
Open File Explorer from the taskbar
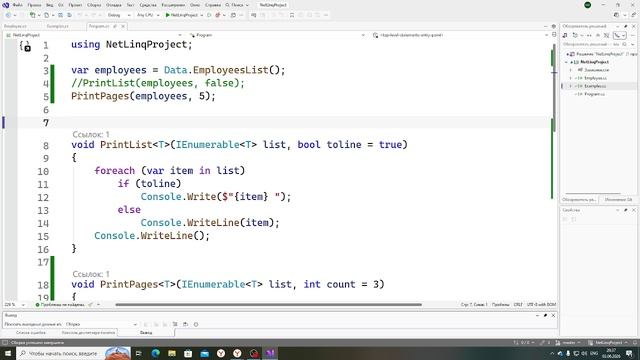172,353
